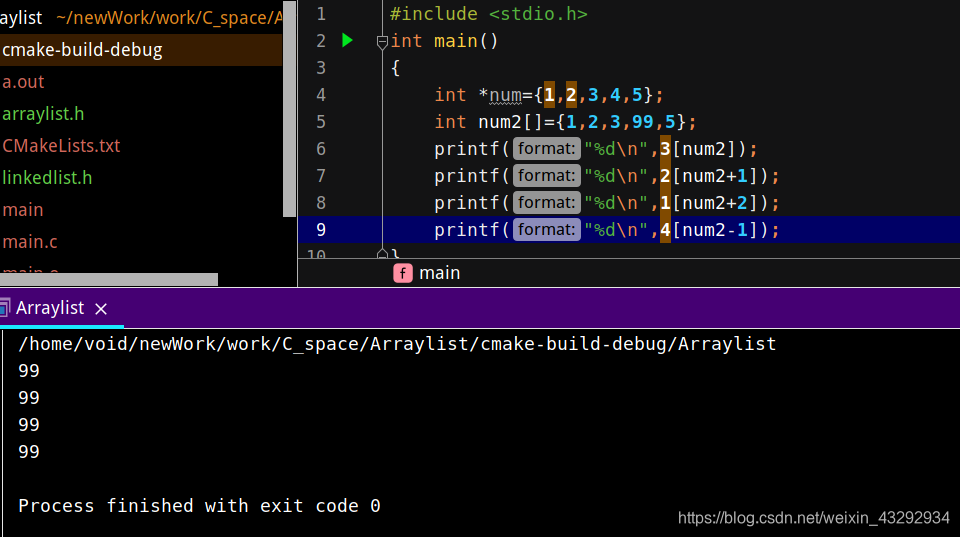Click the Arraylist tab window icon

click(5, 307)
